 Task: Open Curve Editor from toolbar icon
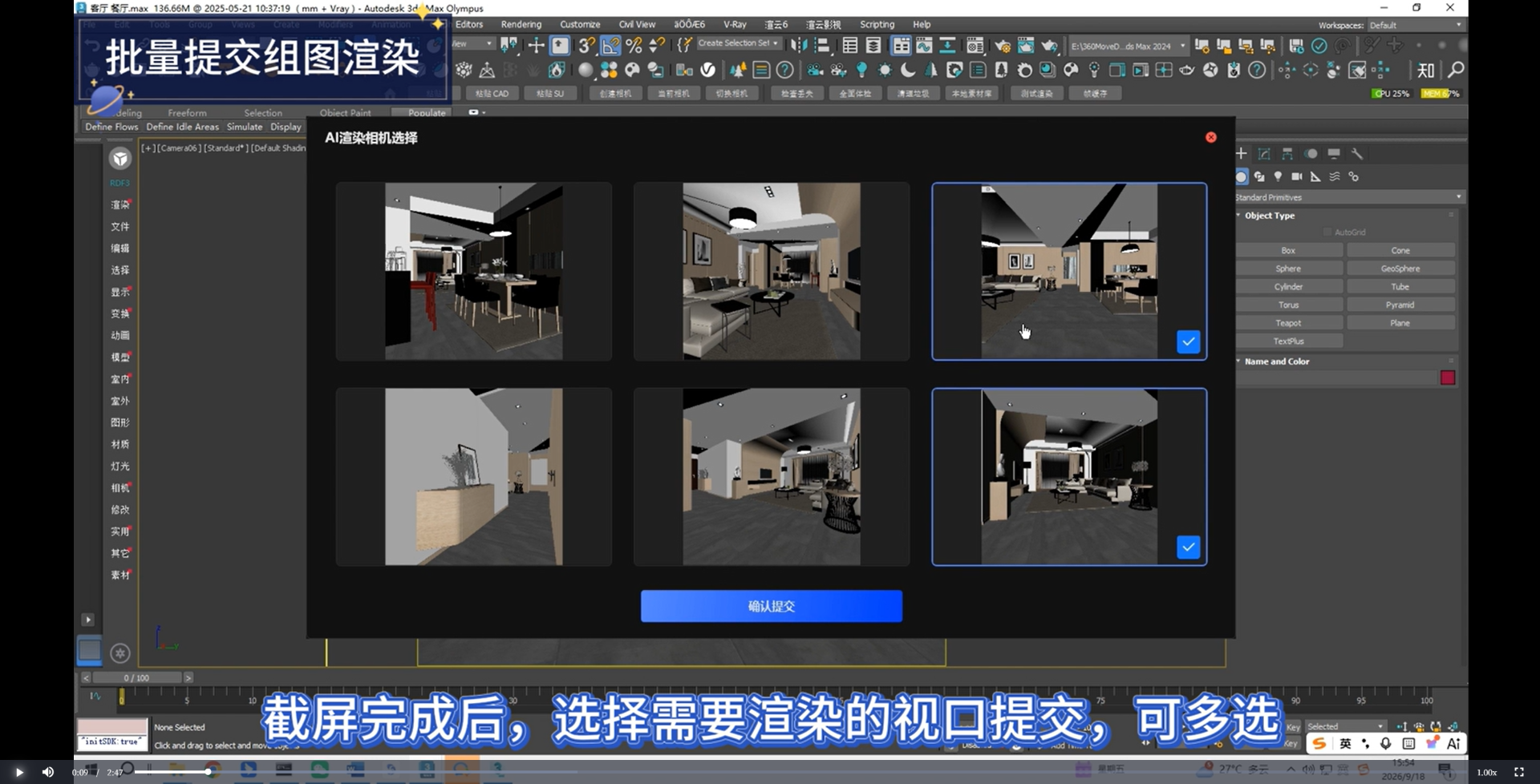point(924,46)
